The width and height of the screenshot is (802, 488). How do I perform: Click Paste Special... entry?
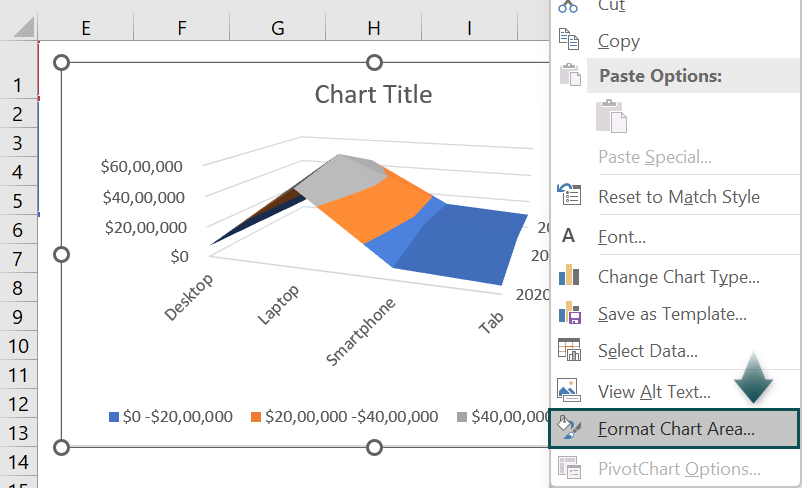[655, 157]
